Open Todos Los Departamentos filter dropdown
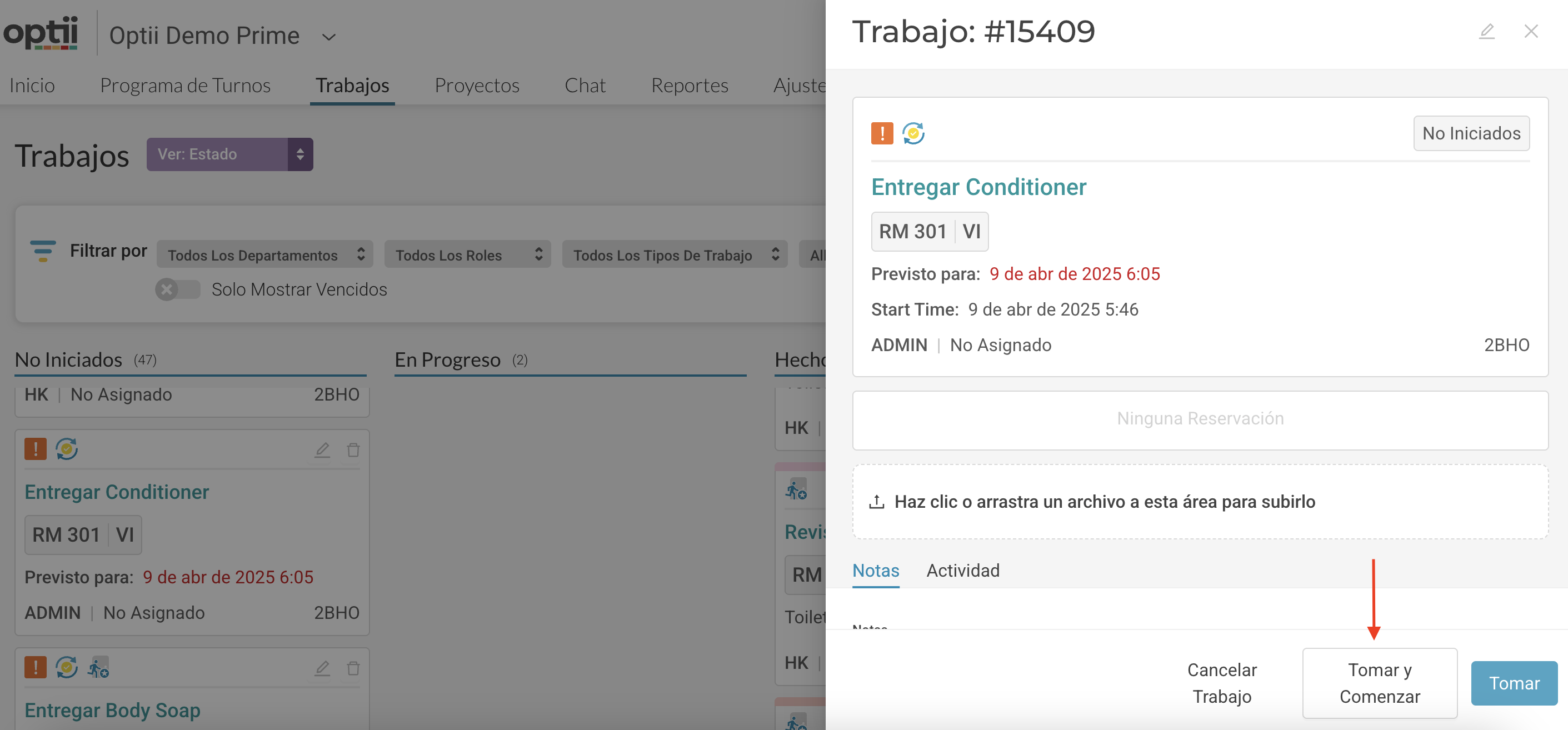Screen dimensions: 1568x730 point(265,255)
